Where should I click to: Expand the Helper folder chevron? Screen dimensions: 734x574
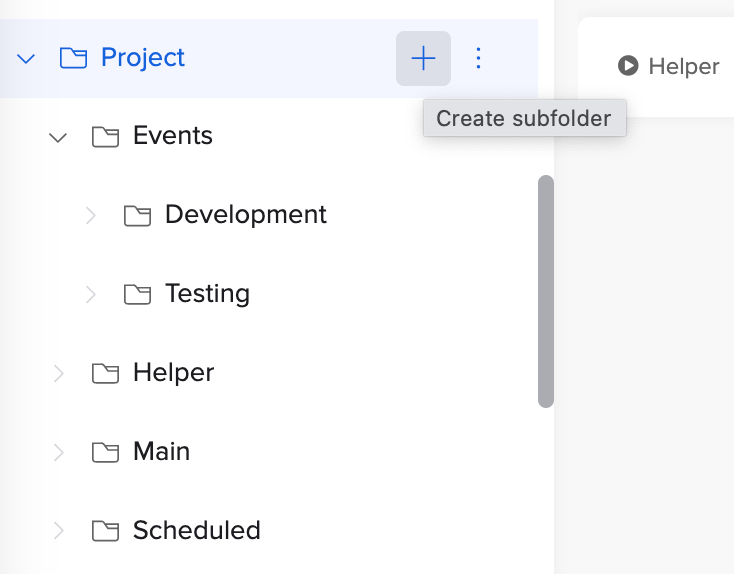point(59,373)
